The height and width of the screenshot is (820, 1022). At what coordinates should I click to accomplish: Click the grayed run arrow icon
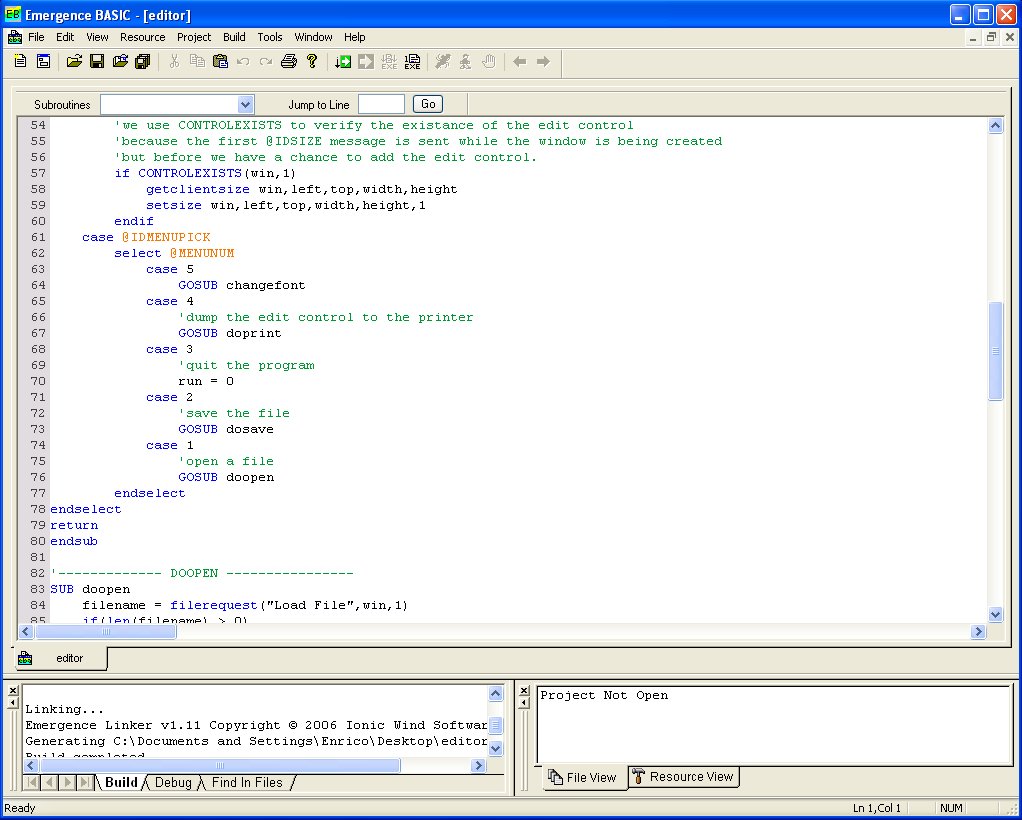366,61
